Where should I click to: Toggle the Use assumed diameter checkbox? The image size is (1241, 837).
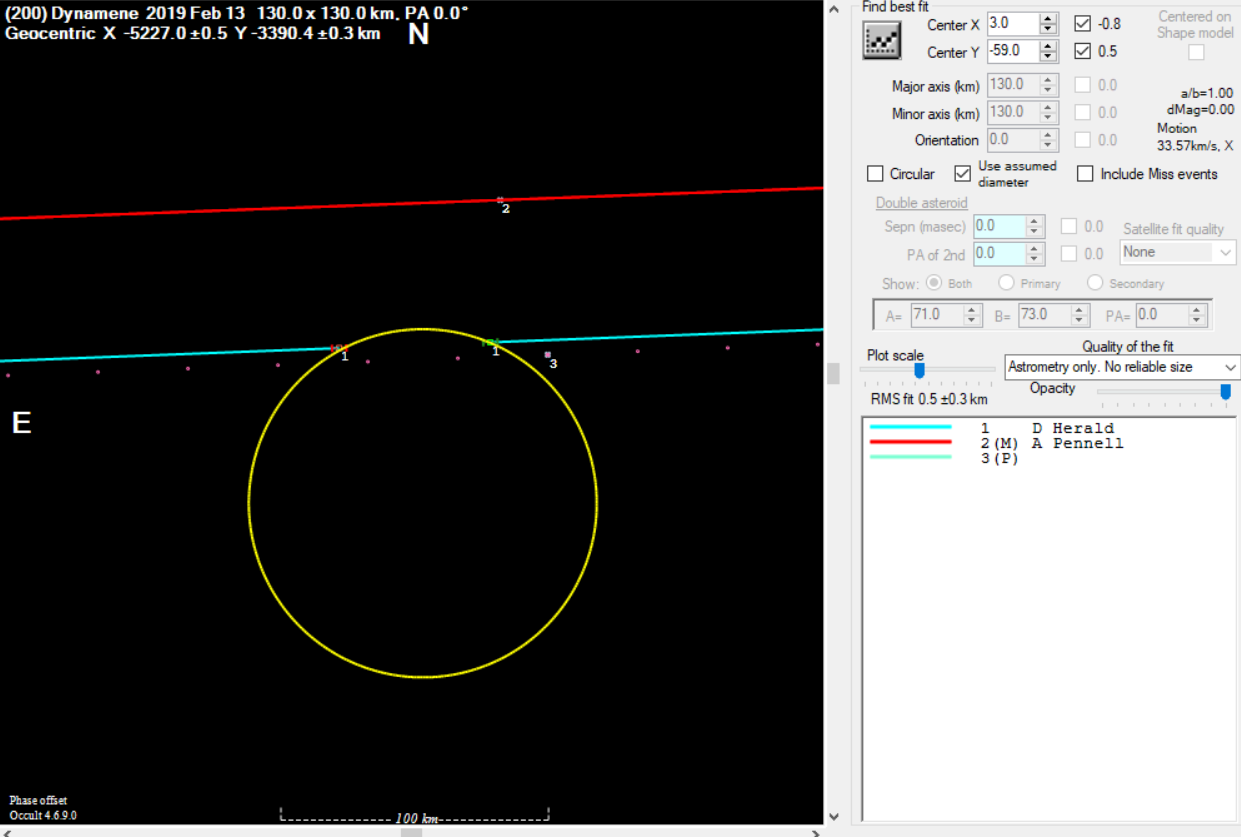pos(962,174)
